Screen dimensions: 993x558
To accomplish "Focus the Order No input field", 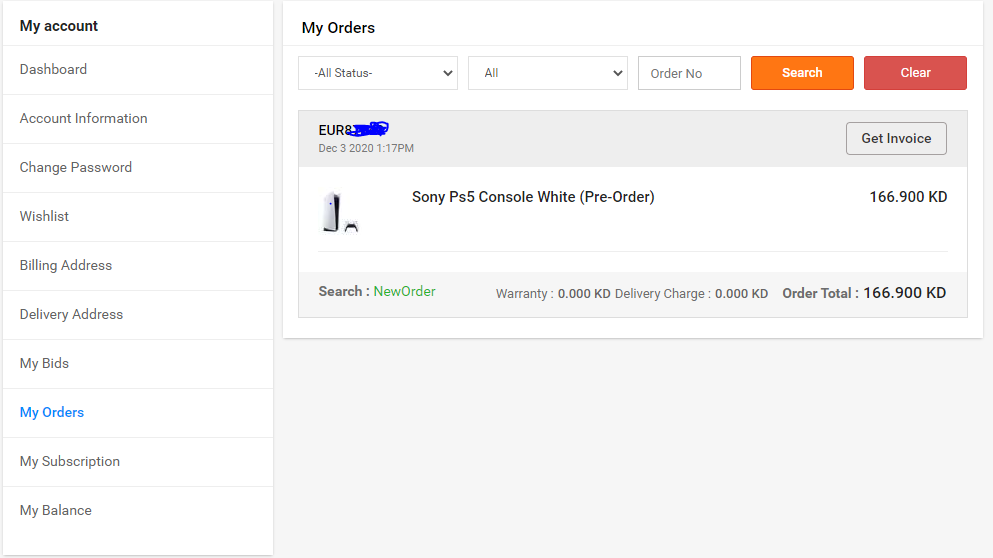I will 689,73.
